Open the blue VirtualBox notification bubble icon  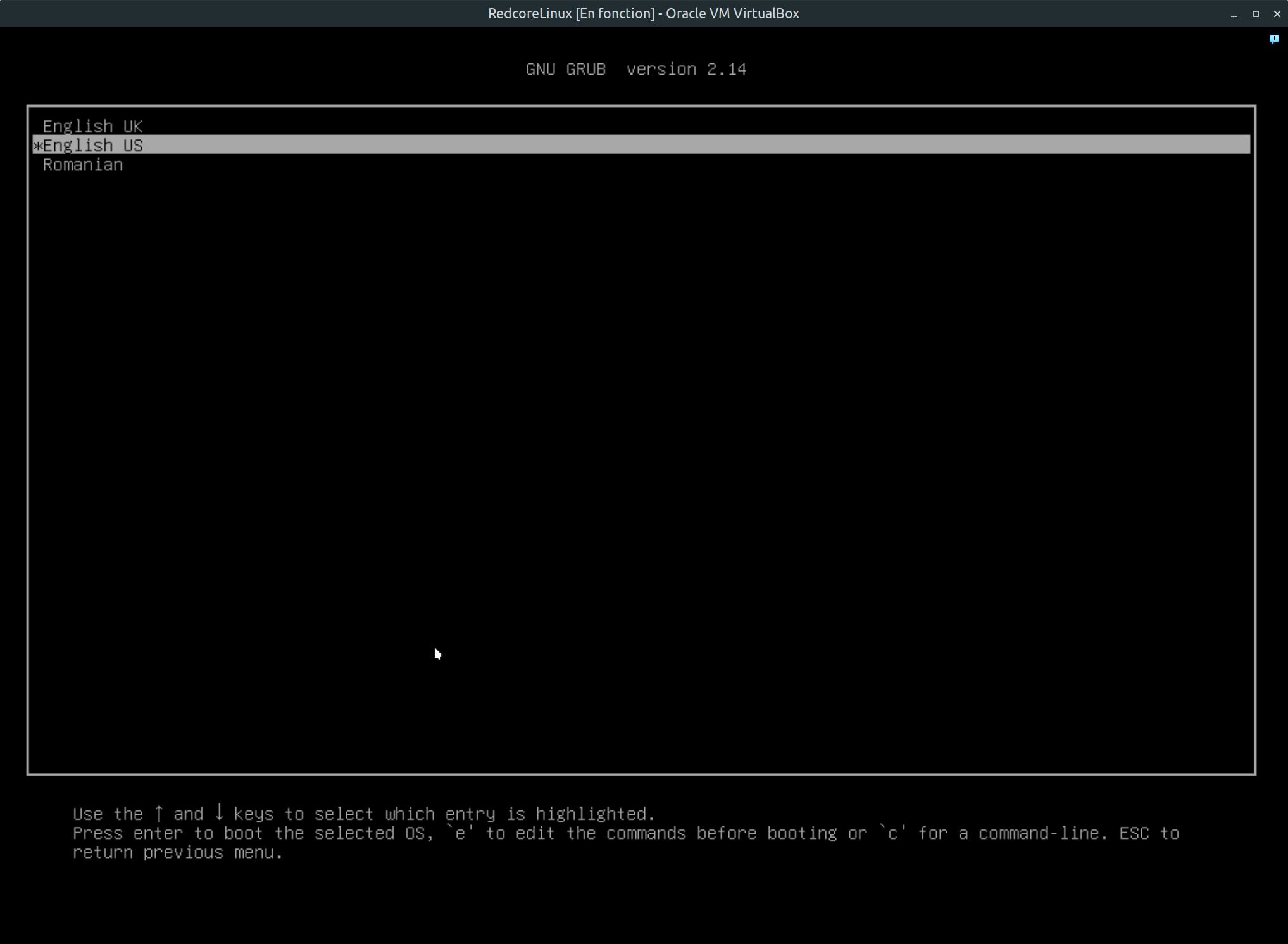click(1273, 39)
